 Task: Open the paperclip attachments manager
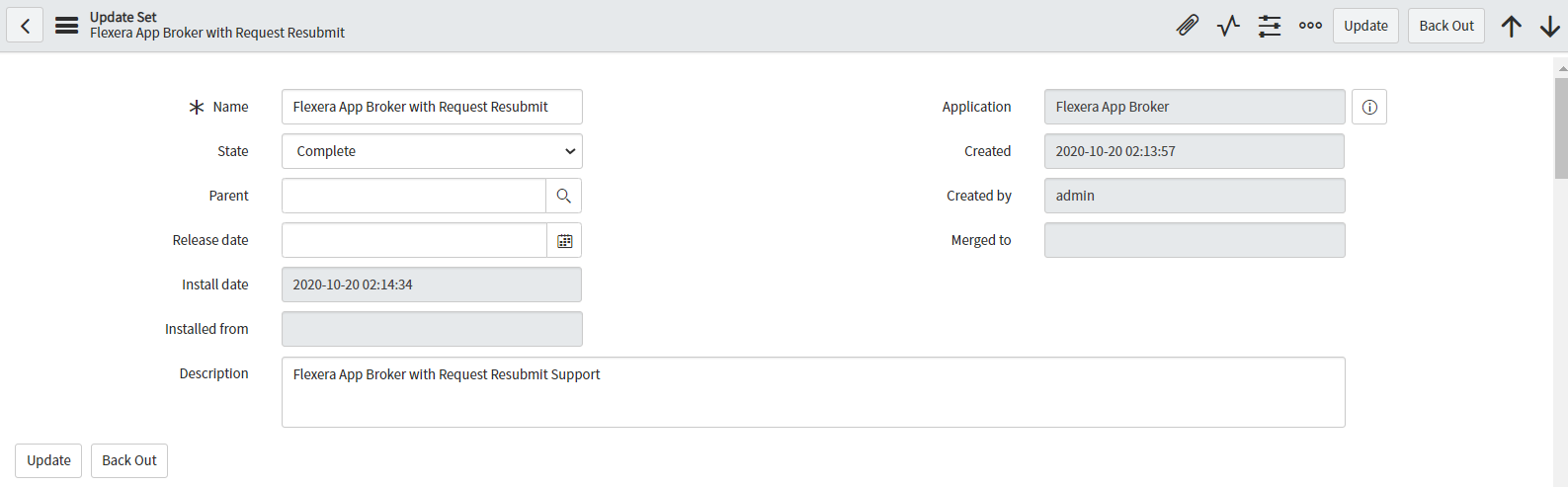click(x=1188, y=26)
